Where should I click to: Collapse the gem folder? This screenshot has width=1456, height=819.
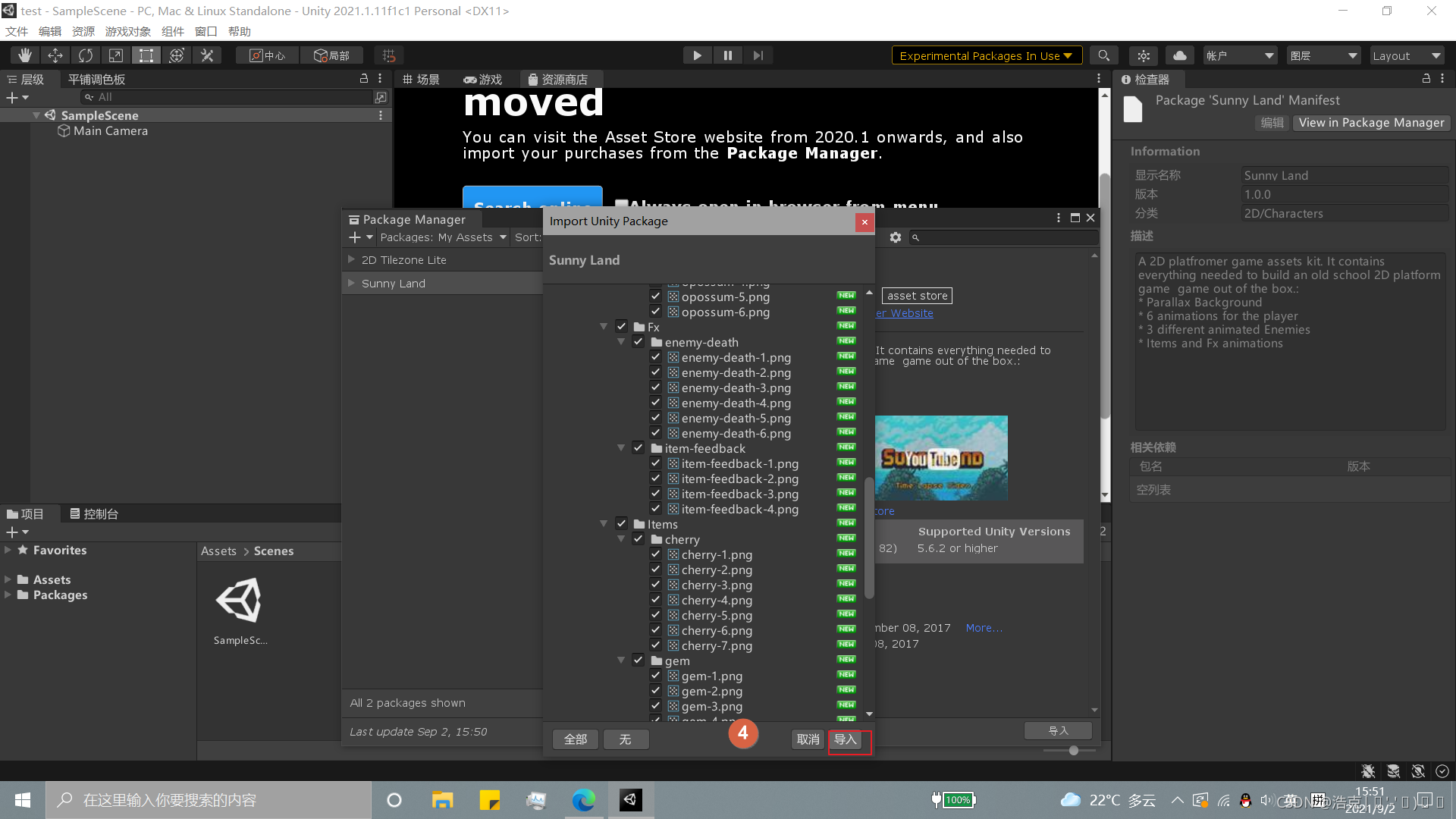point(621,661)
